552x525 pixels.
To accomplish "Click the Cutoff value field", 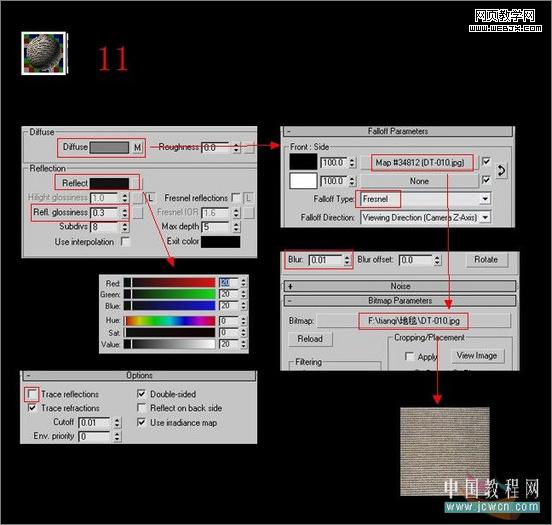I will 94,422.
